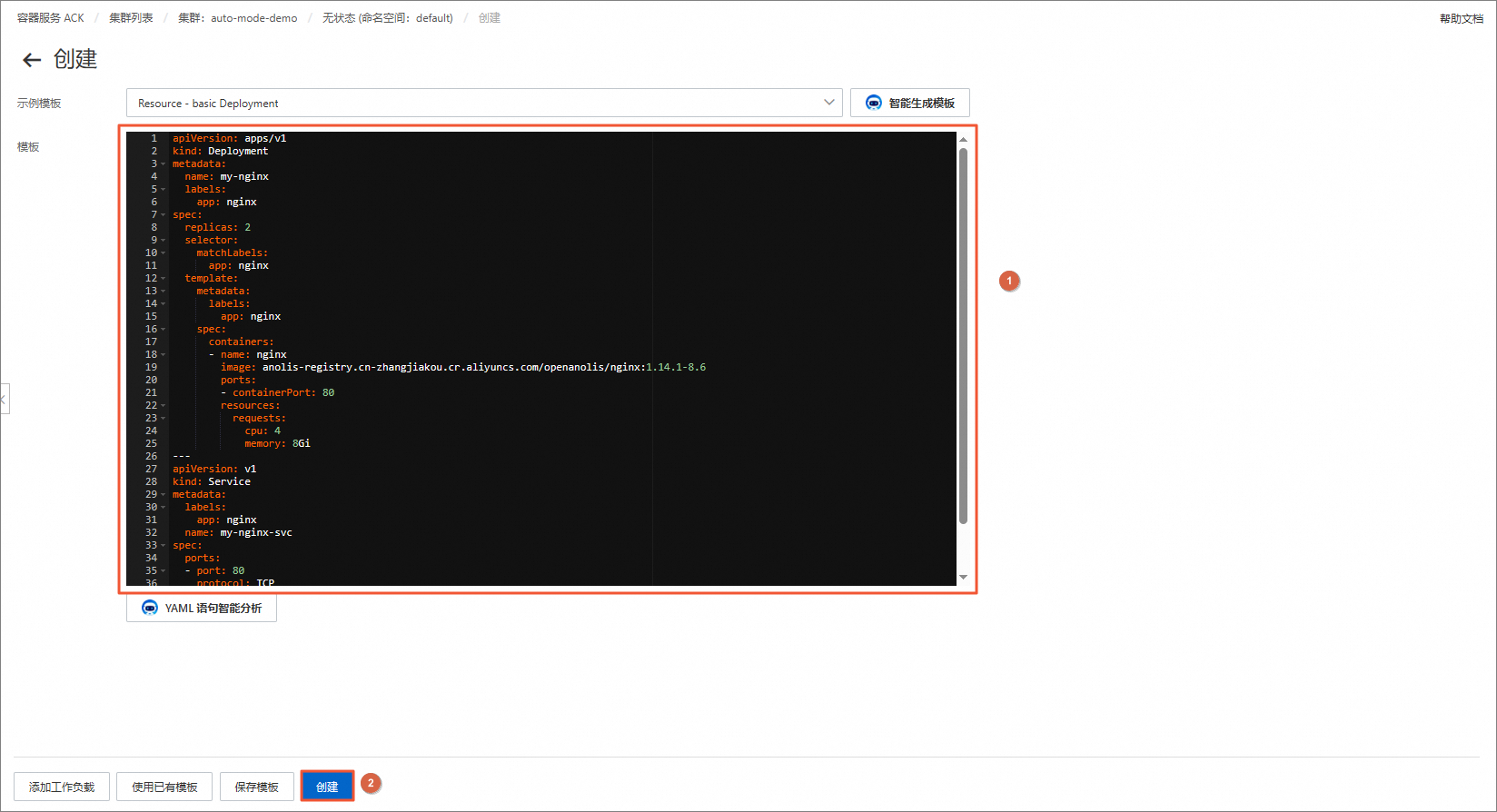Click the '---' separator on line 26
This screenshot has width=1497, height=812.
pyautogui.click(x=182, y=457)
